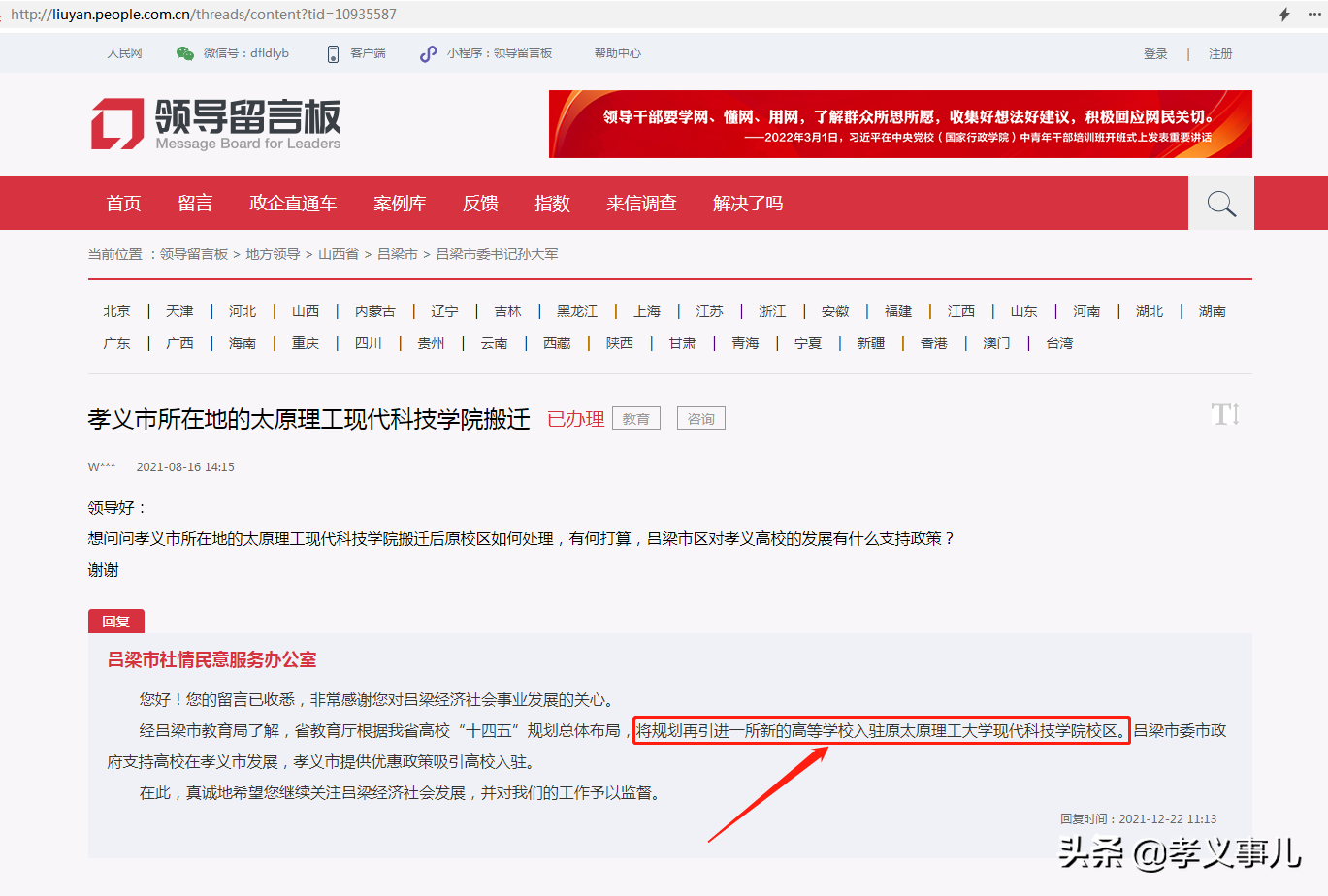Image resolution: width=1328 pixels, height=896 pixels.
Task: Click the thread title 孝义市所在地的太原理工现代科技学院搬迁
Action: (309, 419)
